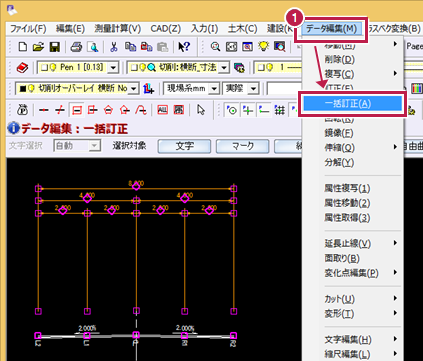The image size is (423, 361).
Task: Toggle the マーク selection target button
Action: coord(242,146)
